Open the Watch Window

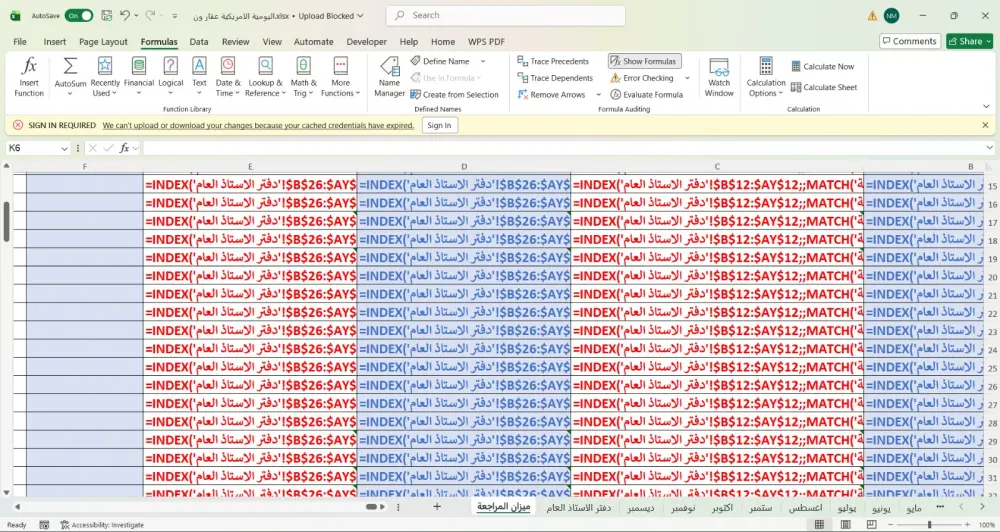click(719, 77)
